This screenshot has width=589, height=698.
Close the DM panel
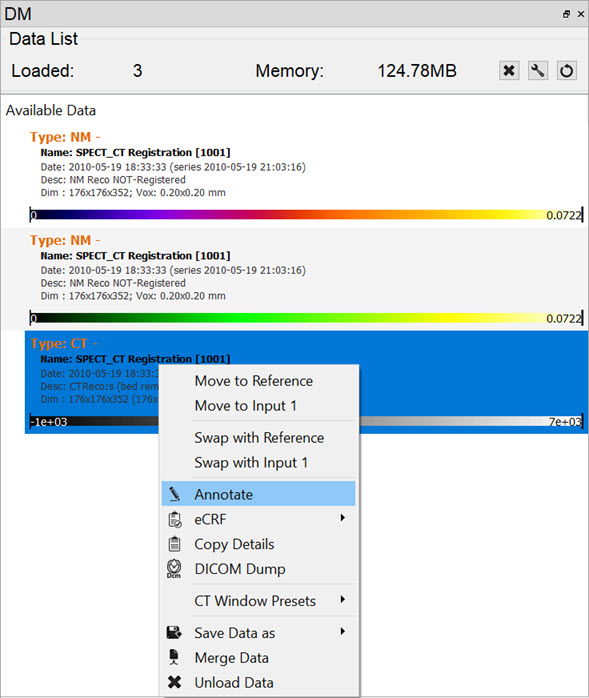(x=581, y=14)
